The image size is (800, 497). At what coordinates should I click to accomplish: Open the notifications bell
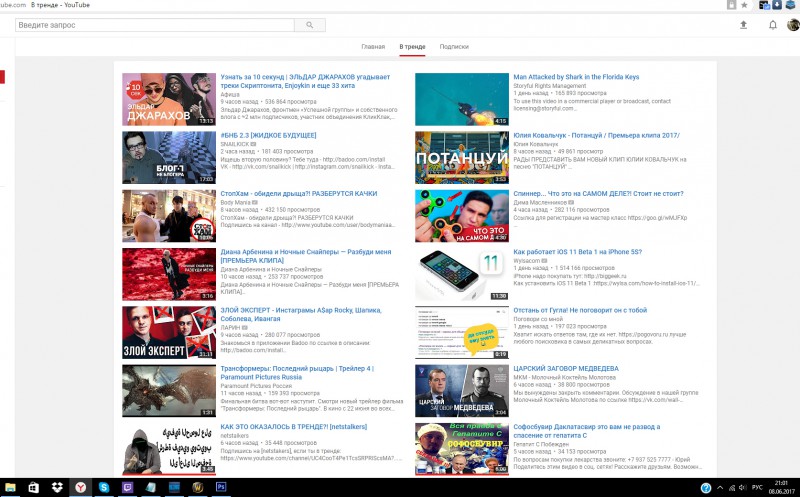point(772,24)
